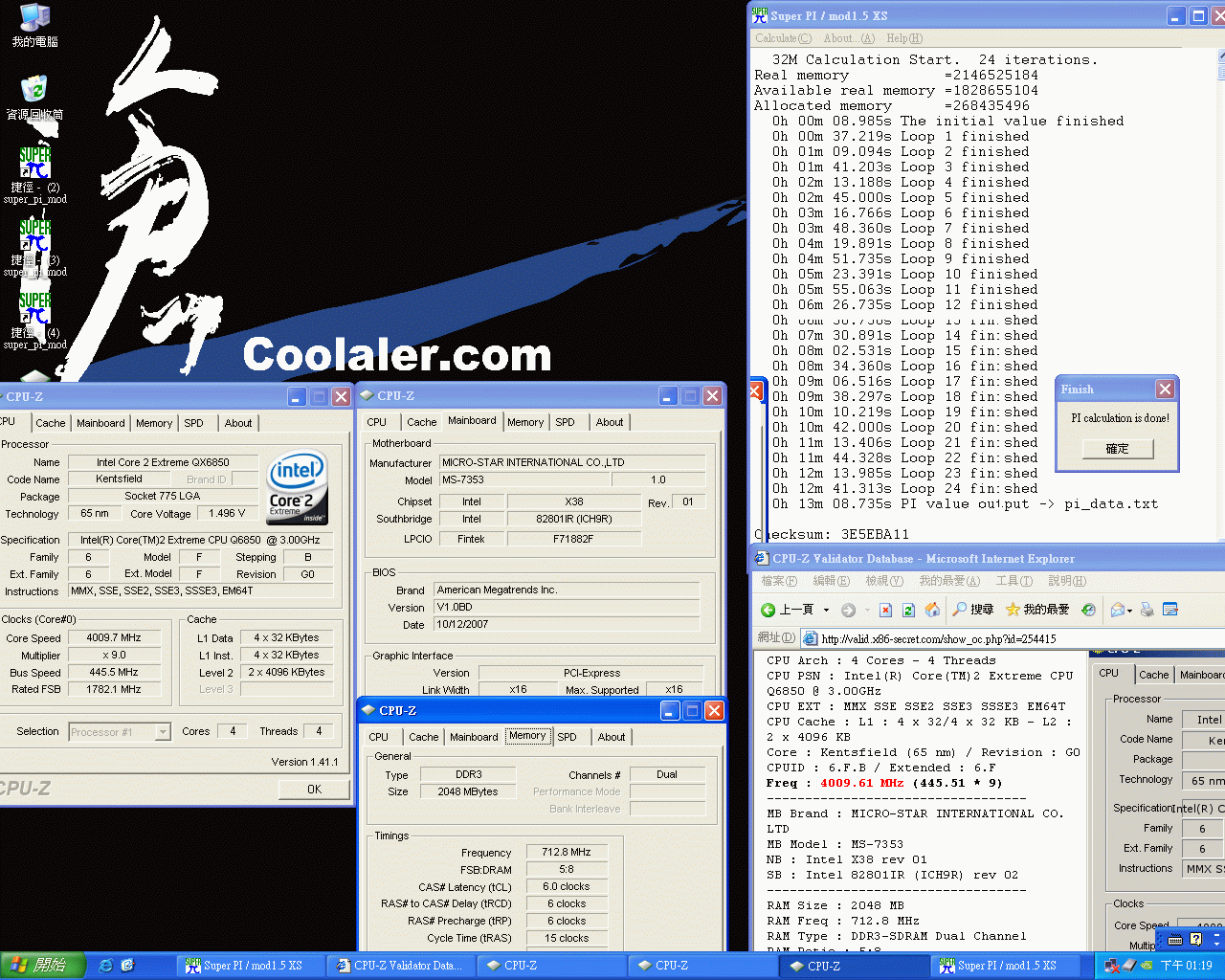Click the mainboard Model field MS-7353
Image resolution: width=1225 pixels, height=980 pixels.
[524, 479]
